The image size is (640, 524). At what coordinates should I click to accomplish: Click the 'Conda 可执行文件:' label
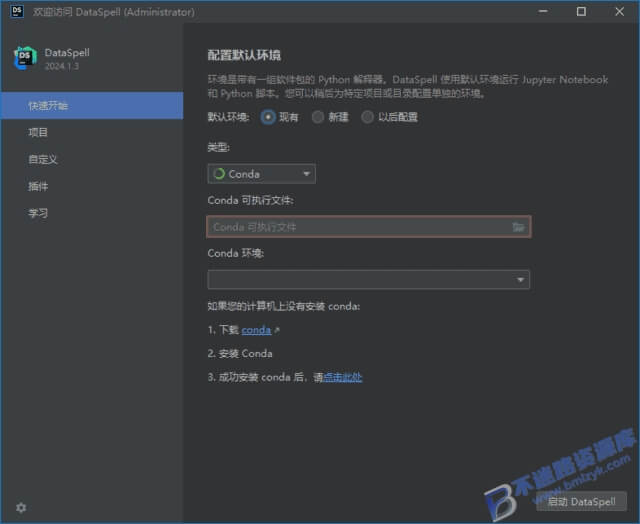[250, 200]
